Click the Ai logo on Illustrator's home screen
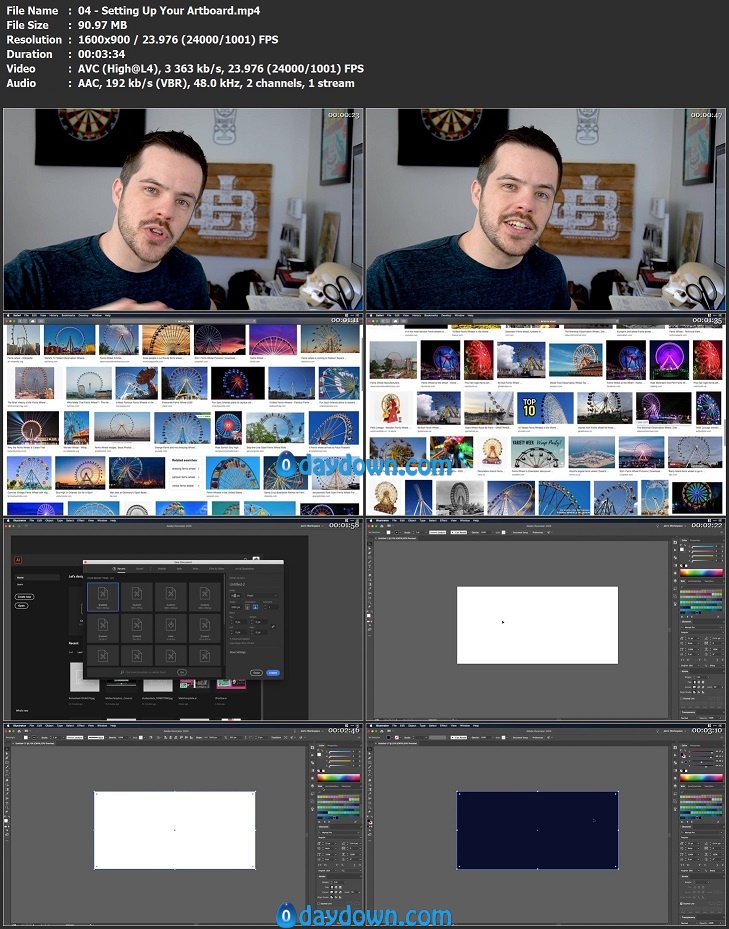 tap(19, 559)
